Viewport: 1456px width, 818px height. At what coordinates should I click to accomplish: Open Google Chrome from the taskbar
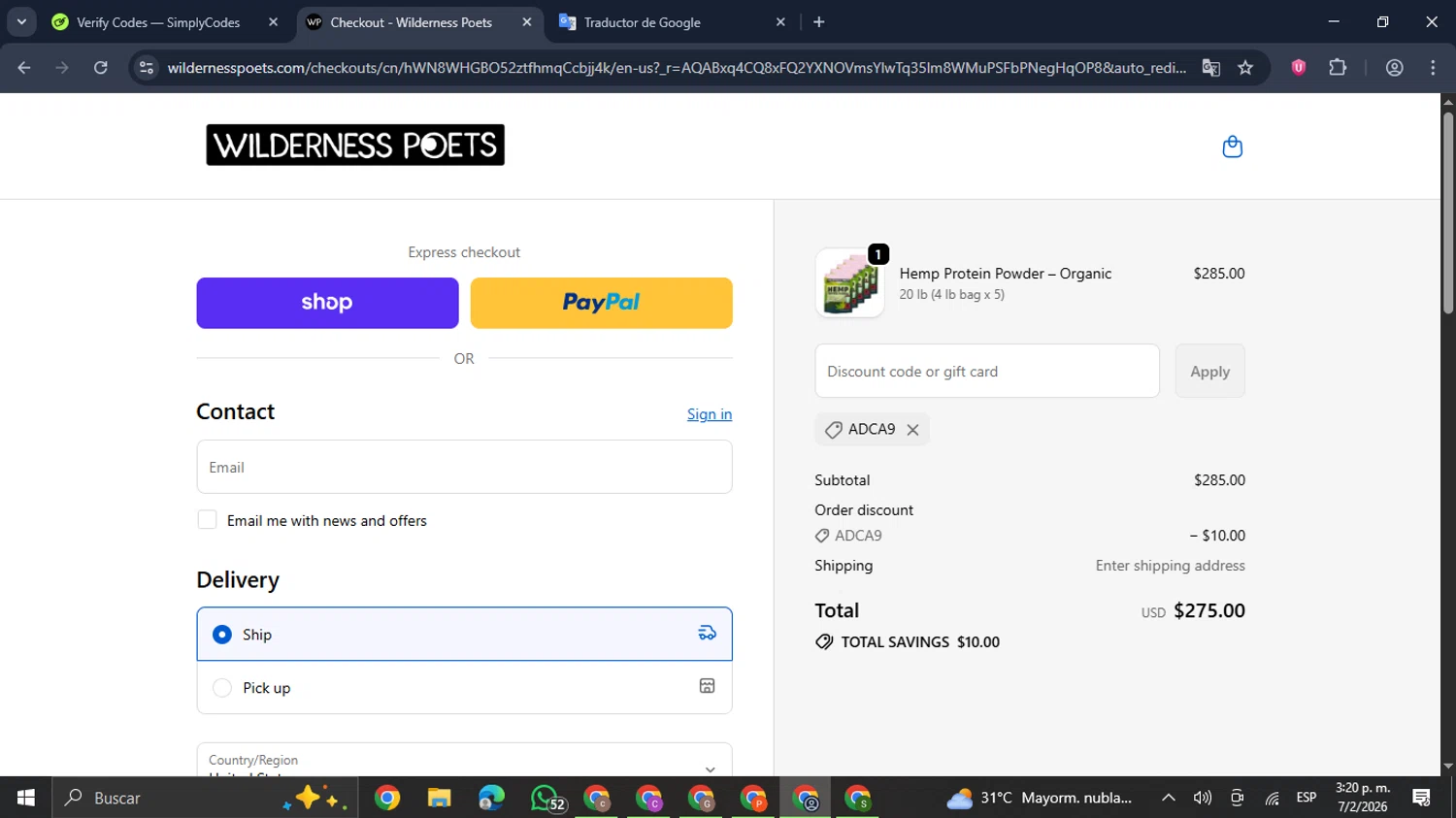click(387, 798)
